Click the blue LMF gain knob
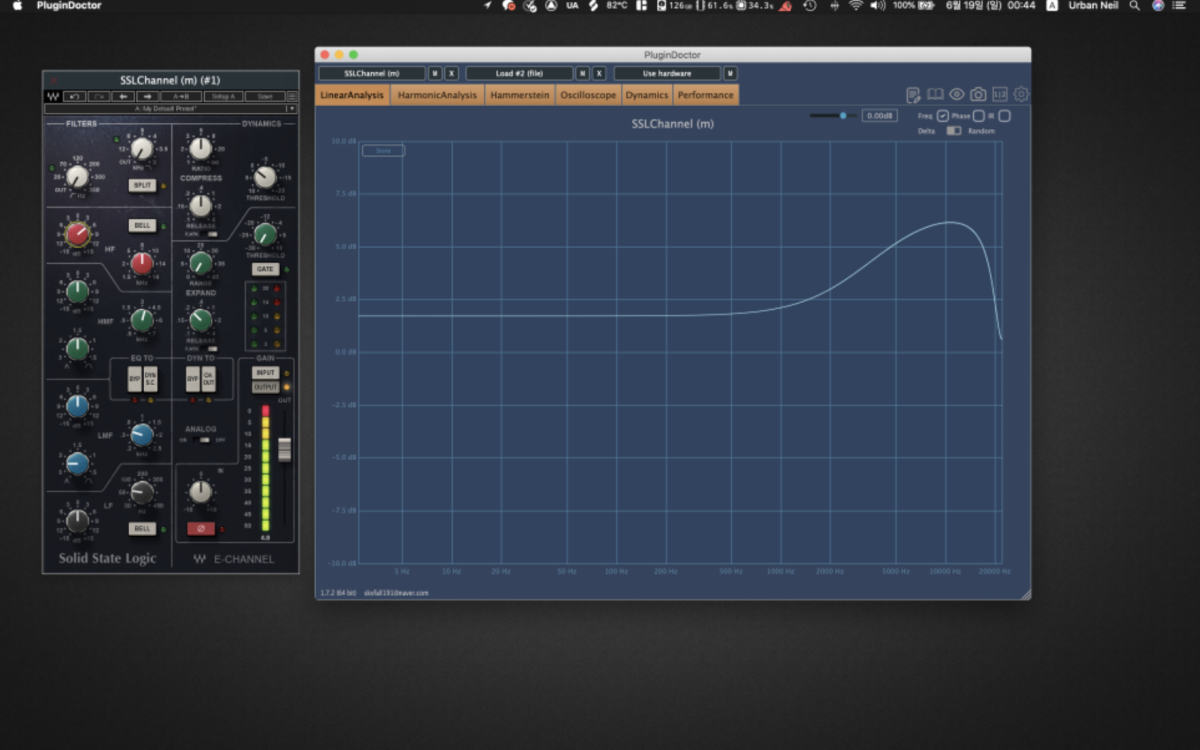 coord(78,406)
